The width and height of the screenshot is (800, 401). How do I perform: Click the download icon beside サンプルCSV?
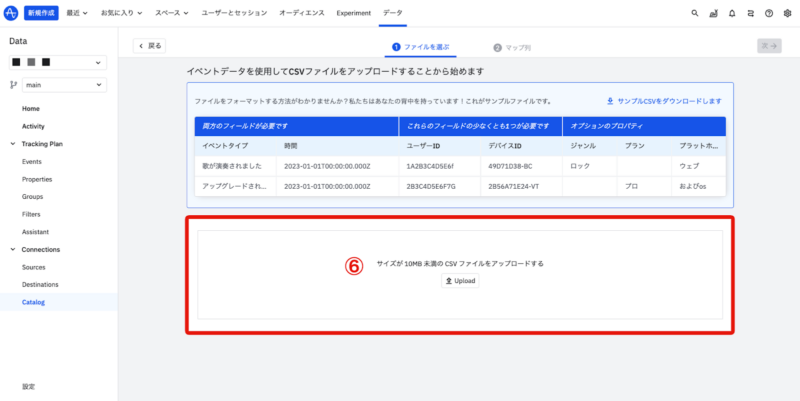tap(610, 101)
